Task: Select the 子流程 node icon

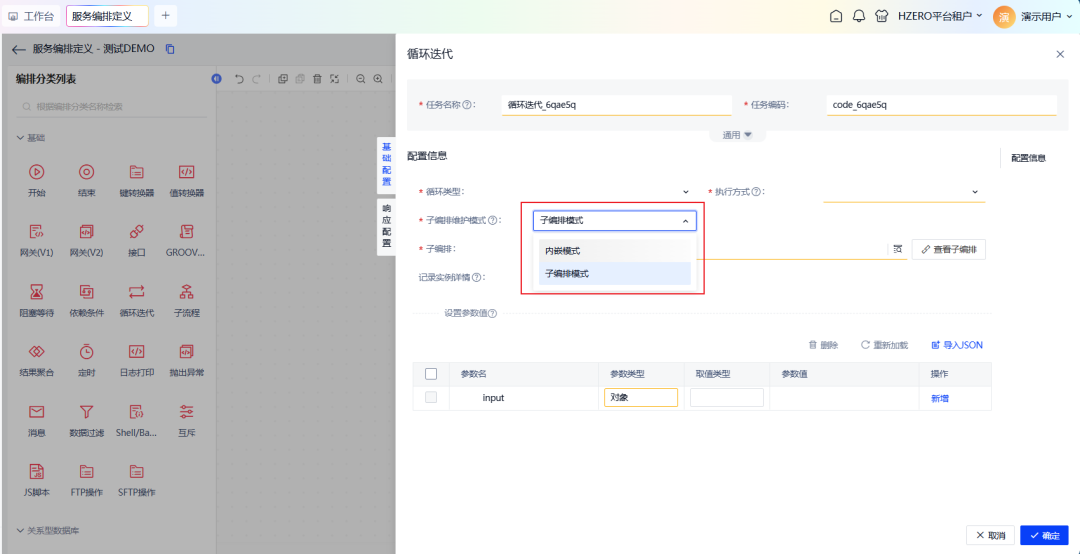Action: tap(187, 291)
